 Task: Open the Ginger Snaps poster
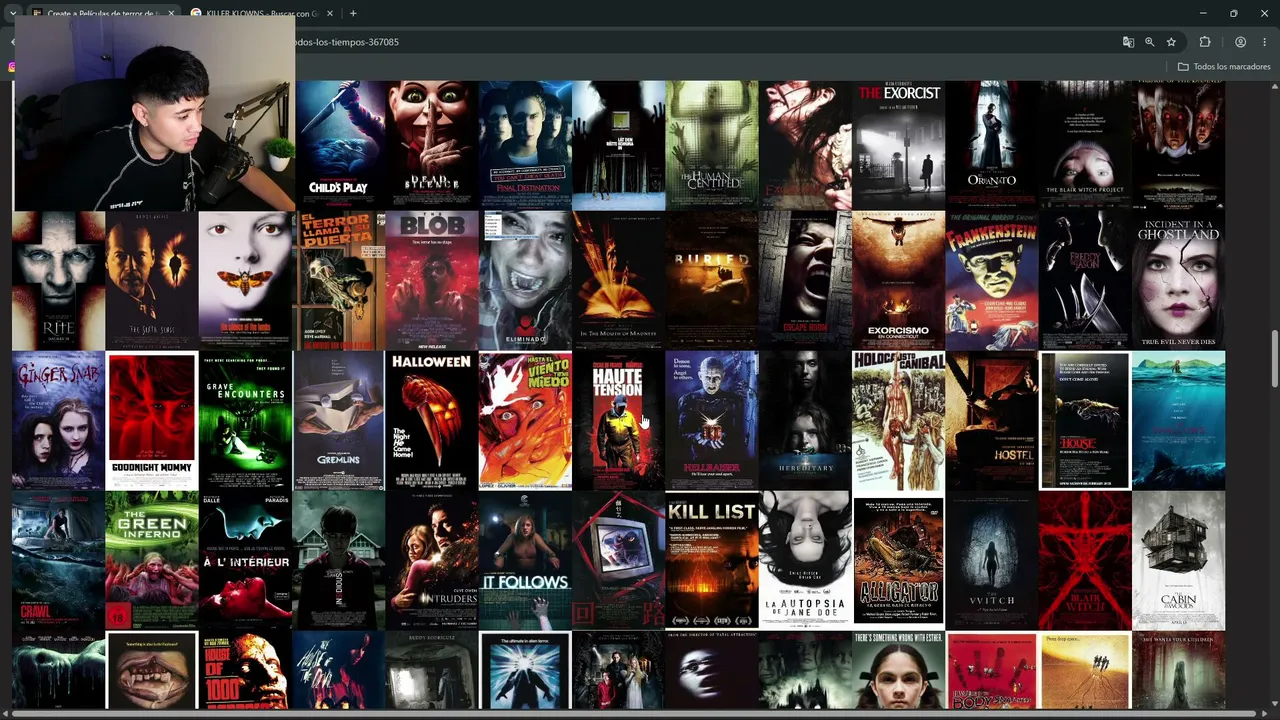58,421
